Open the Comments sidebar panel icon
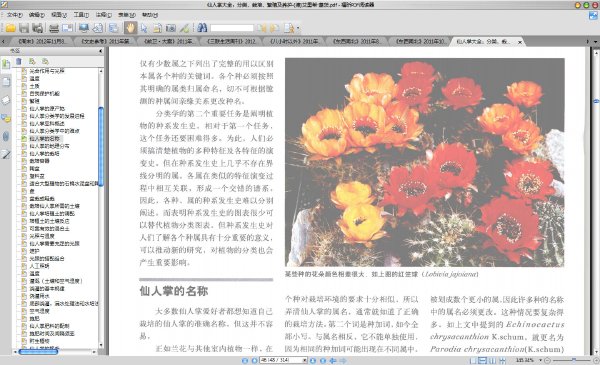This screenshot has width=600, height=365. pyautogui.click(x=6, y=119)
